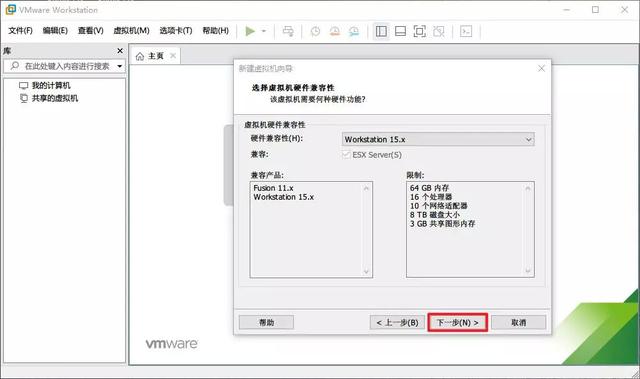The height and width of the screenshot is (379, 640).
Task: Click 3 GB 共享图形内存 in limits list
Action: coord(442,224)
